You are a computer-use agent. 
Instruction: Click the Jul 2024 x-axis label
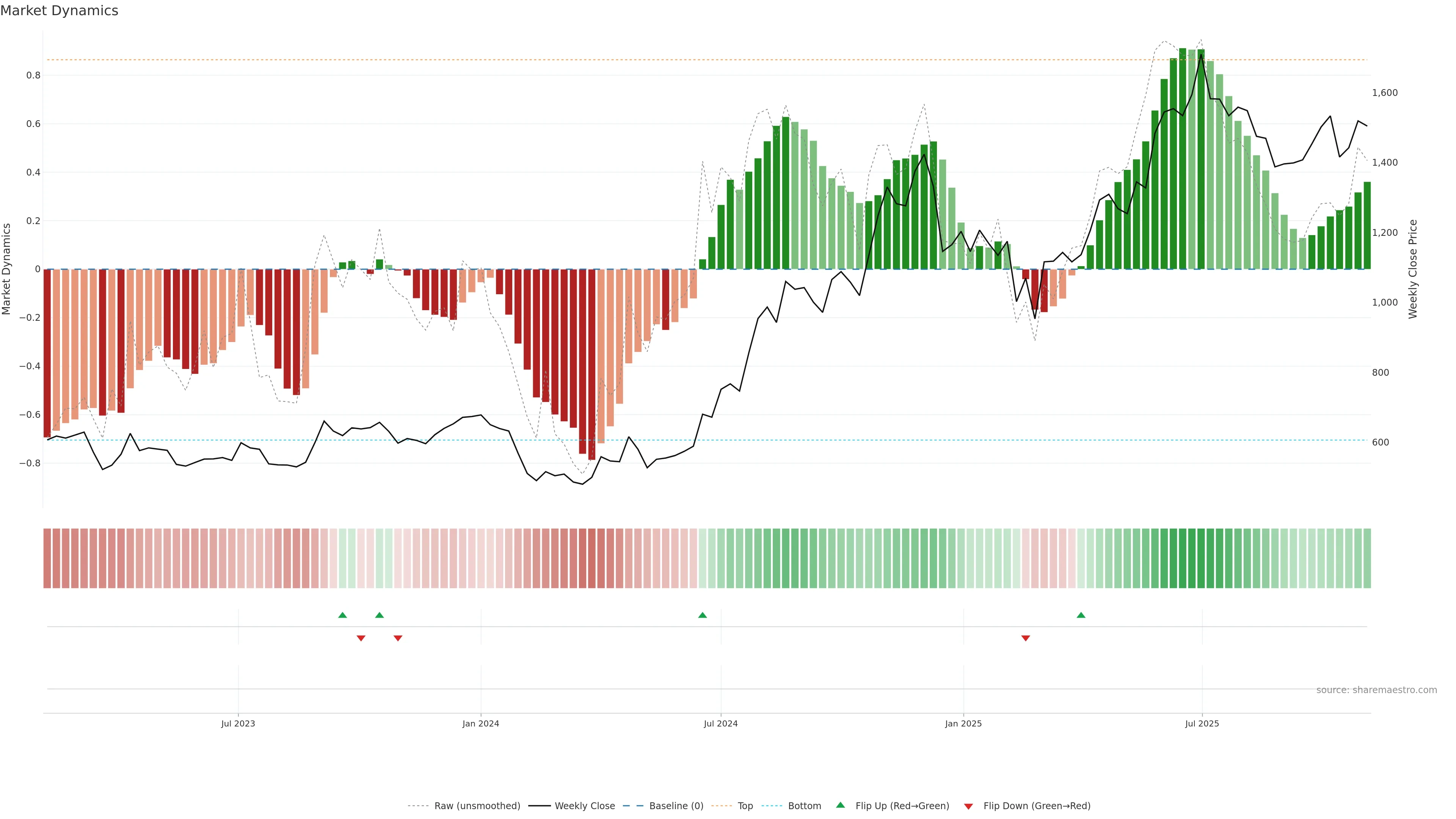point(721,723)
